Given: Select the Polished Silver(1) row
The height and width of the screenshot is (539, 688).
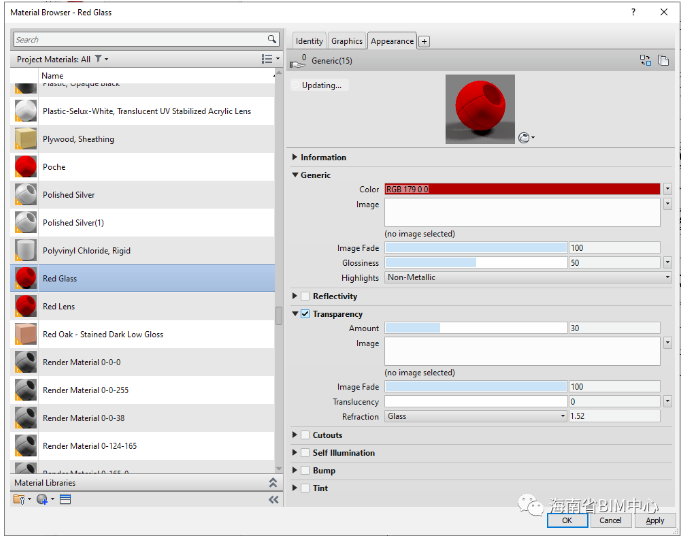Looking at the screenshot, I should (143, 223).
